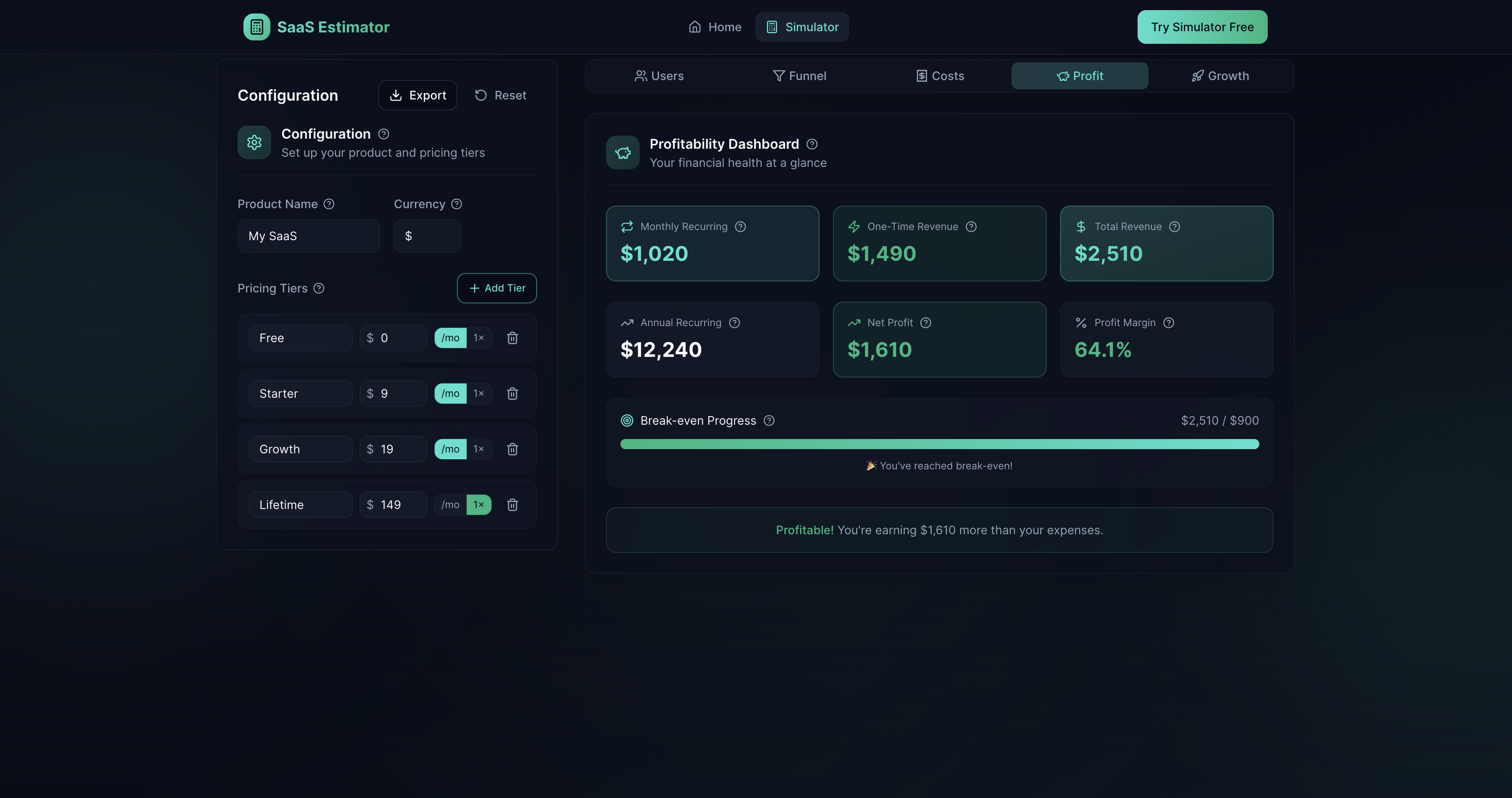Click the Configuration gear icon
This screenshot has width=1512, height=798.
click(x=254, y=142)
